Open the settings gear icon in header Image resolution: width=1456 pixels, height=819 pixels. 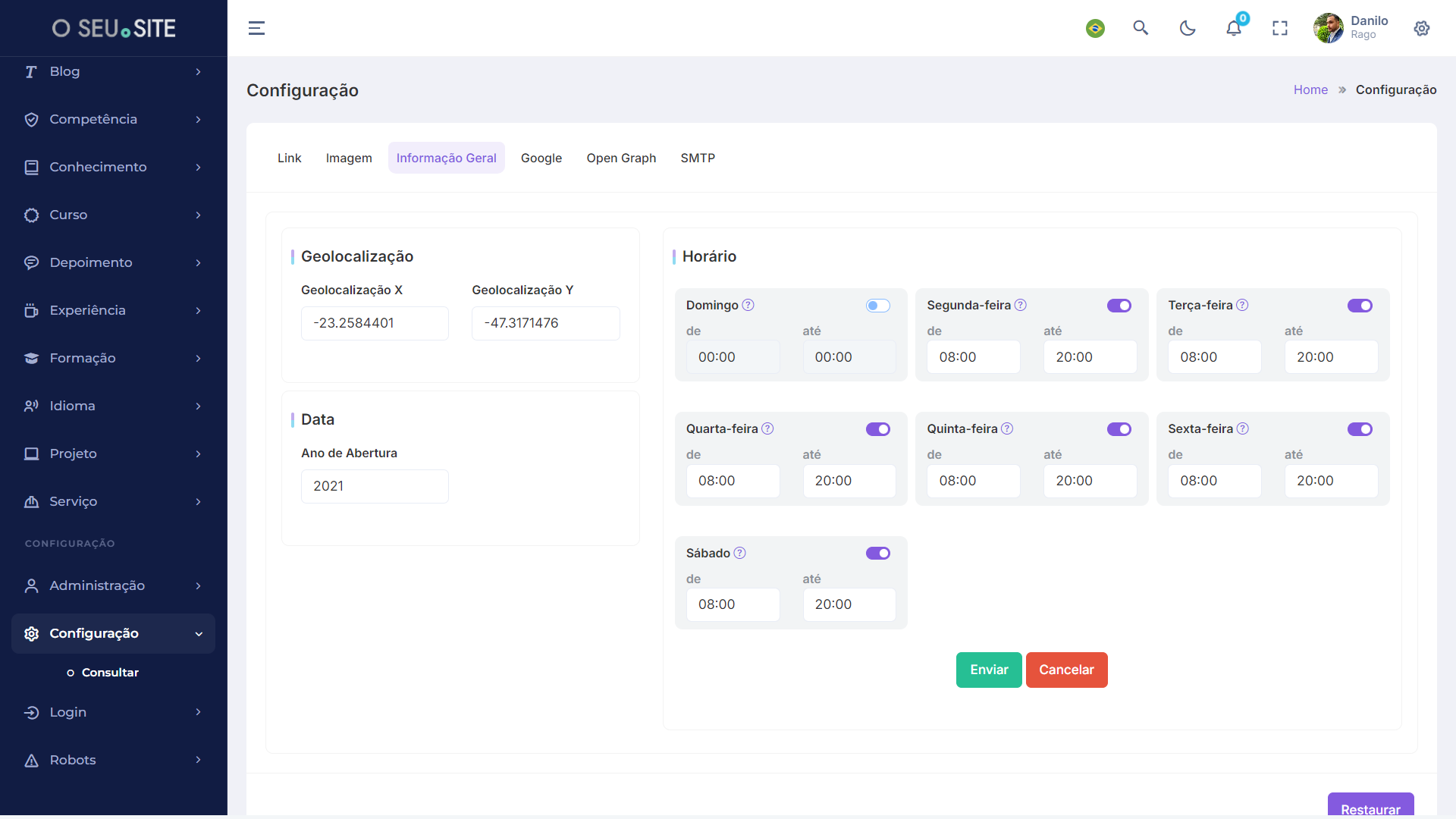point(1422,28)
